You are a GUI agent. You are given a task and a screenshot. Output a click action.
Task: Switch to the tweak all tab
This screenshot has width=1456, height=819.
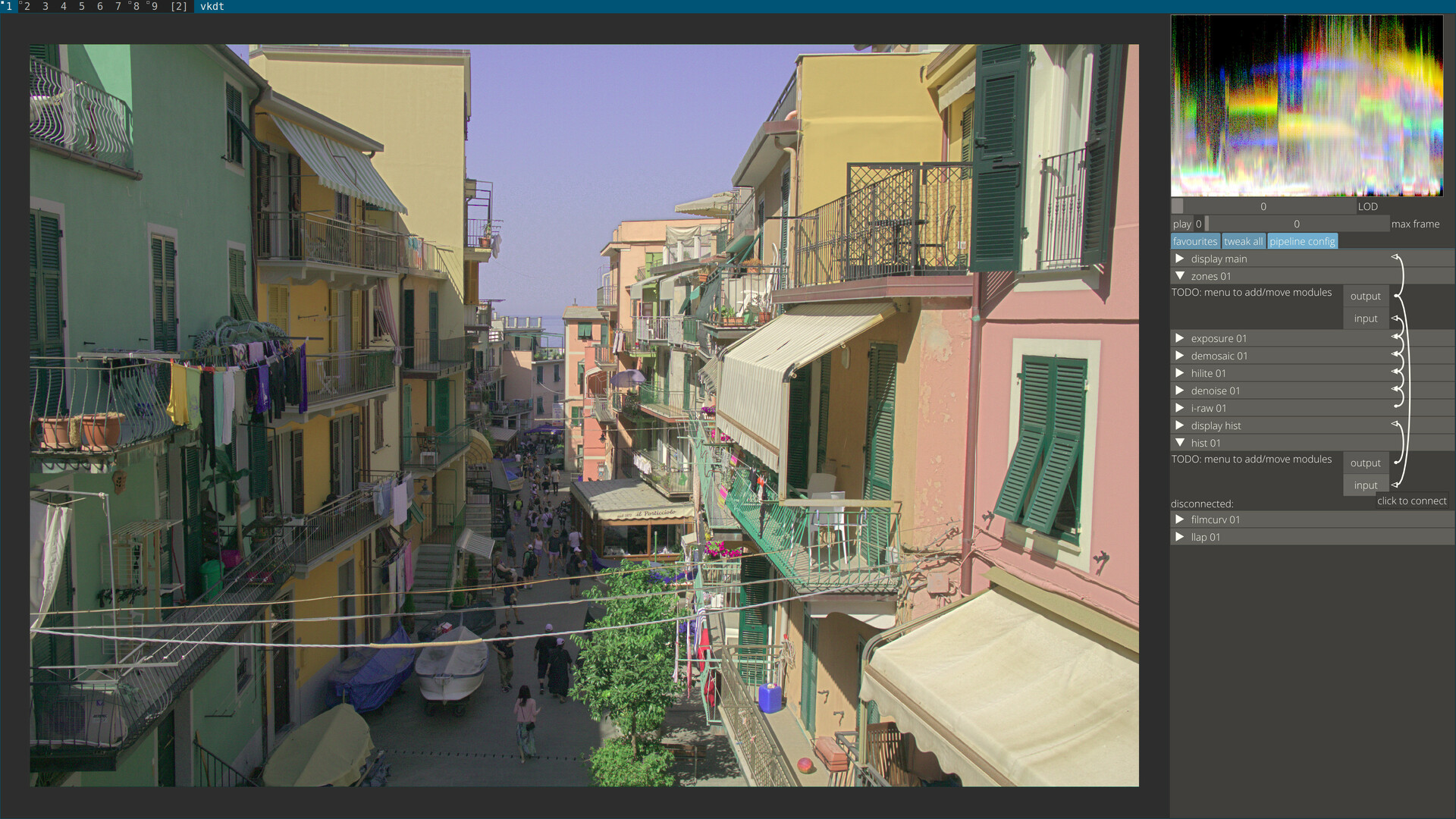click(x=1243, y=241)
